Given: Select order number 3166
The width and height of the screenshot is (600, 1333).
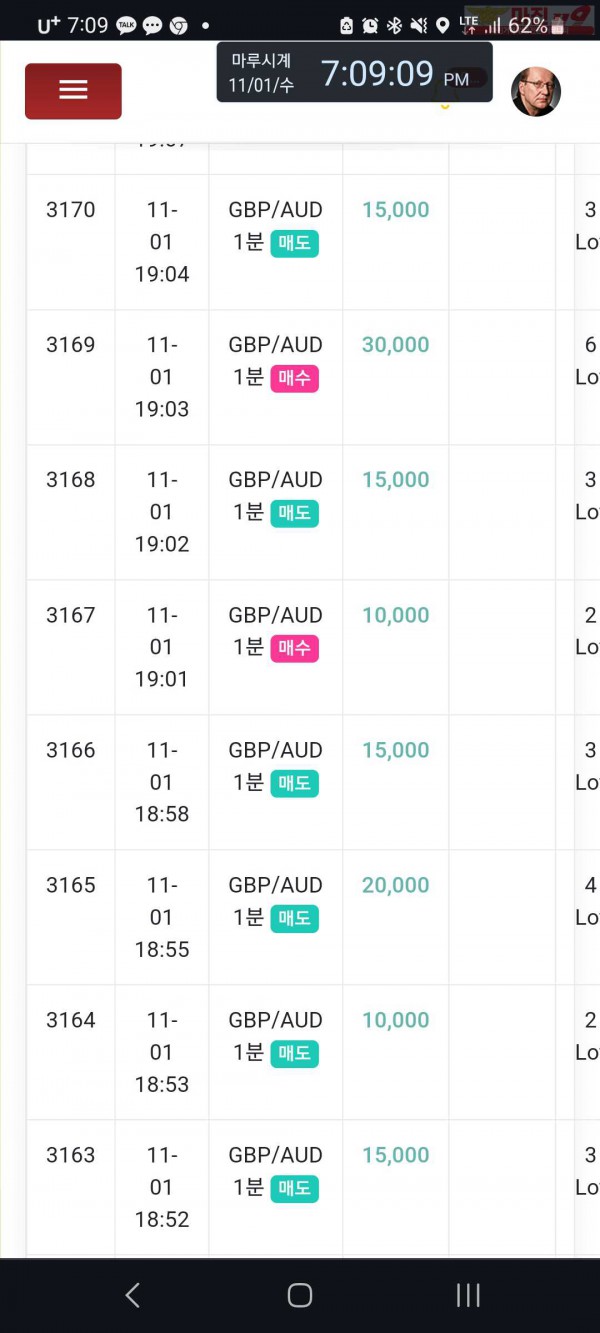Looking at the screenshot, I should coord(71,750).
